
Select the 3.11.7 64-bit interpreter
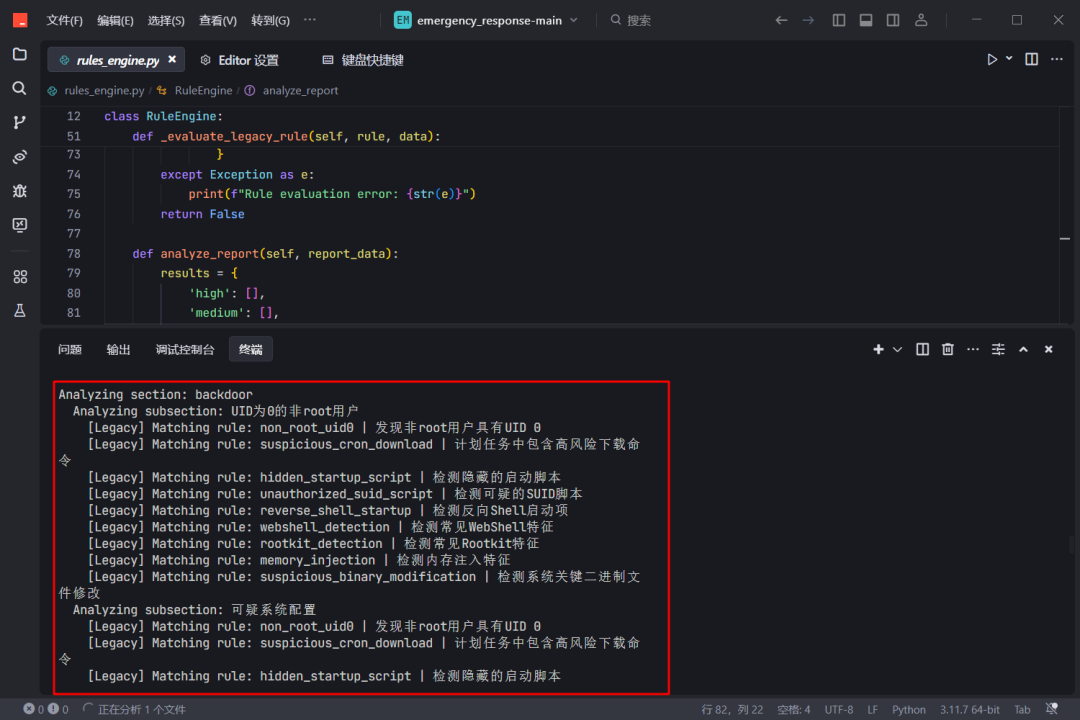tap(970, 709)
